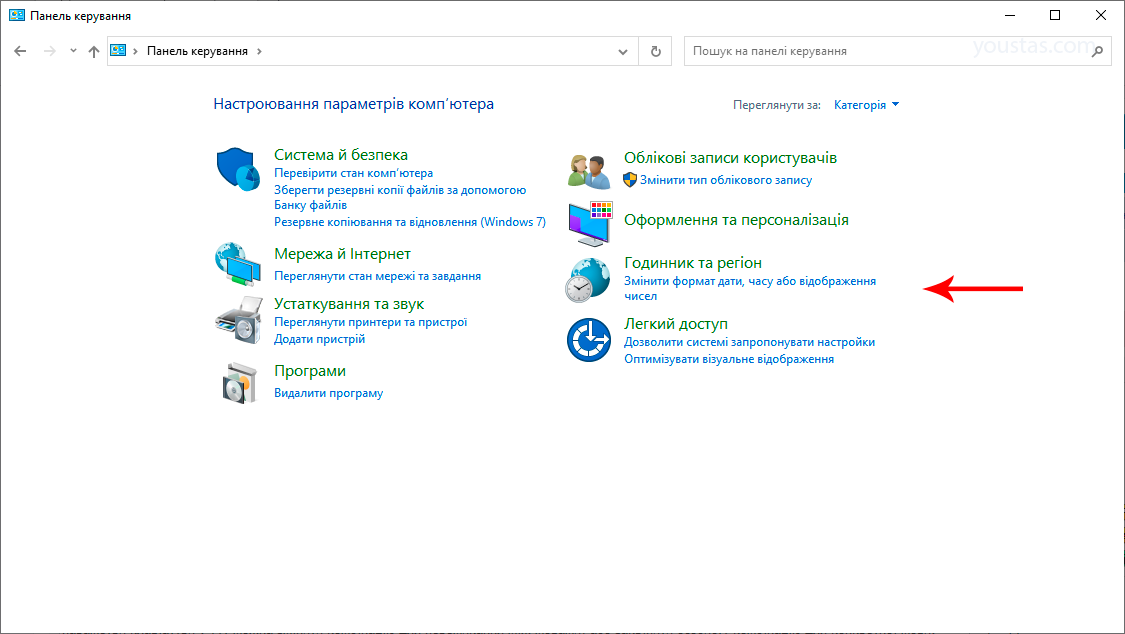Click 'Переглянути принтери та пристрої' link

370,322
